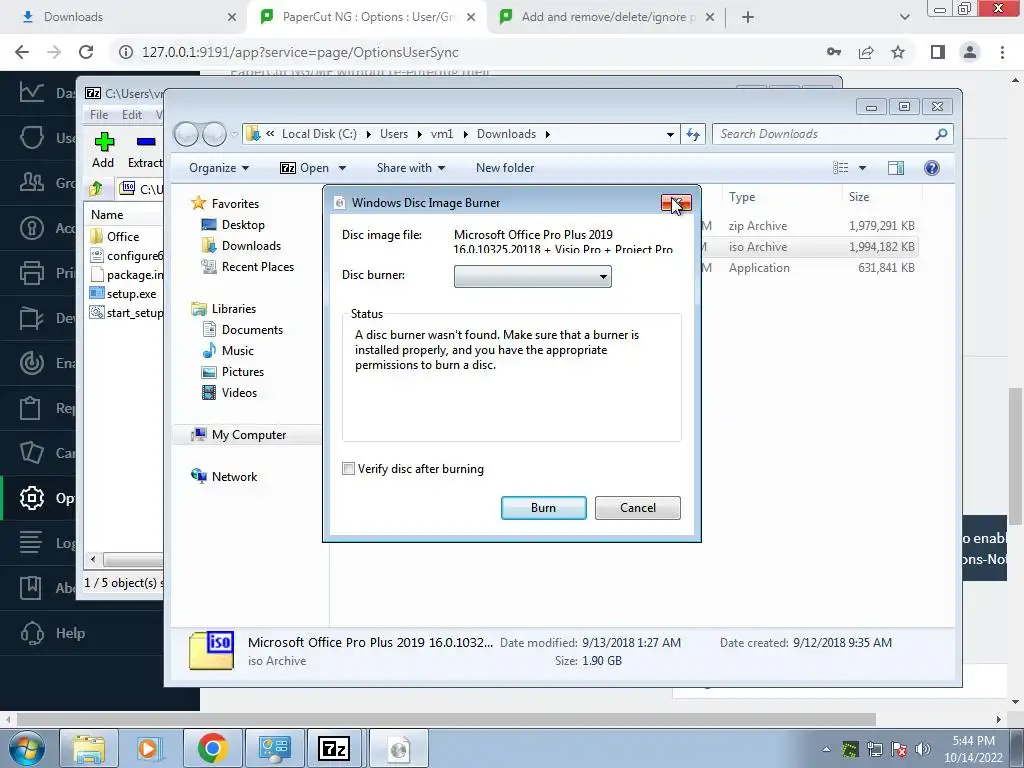1024x768 pixels.
Task: Select Office folder in 7-Zip list
Action: 115,236
